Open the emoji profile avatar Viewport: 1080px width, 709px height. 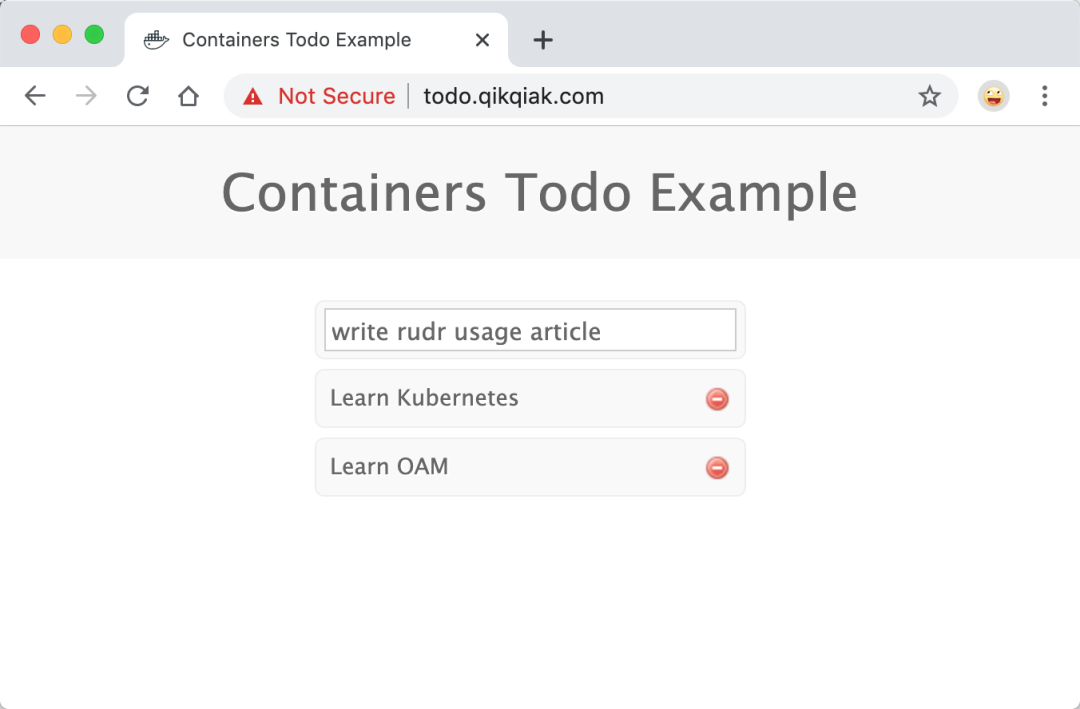[x=993, y=96]
